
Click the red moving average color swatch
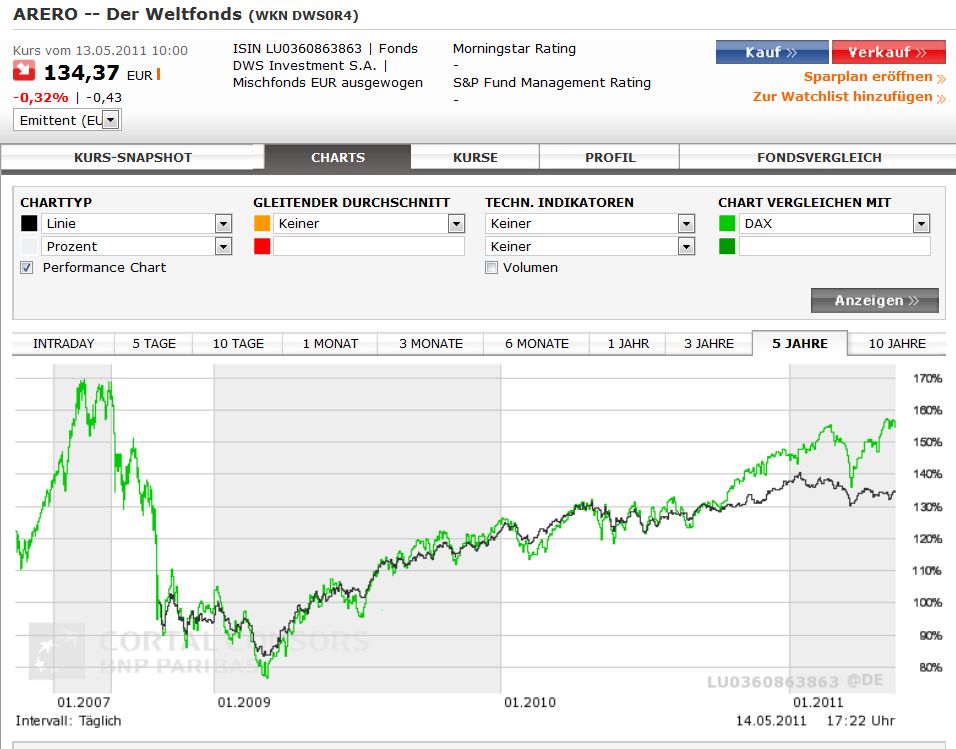(262, 246)
